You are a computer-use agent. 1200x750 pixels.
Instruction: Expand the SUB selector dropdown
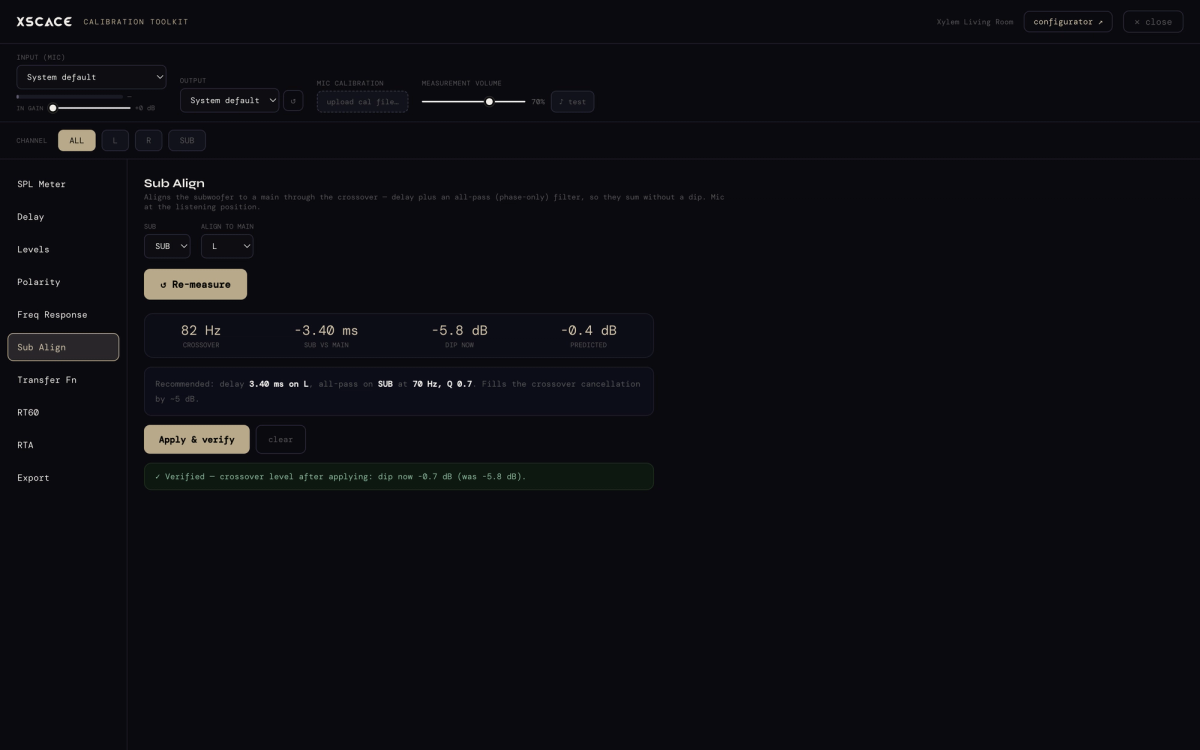click(167, 246)
